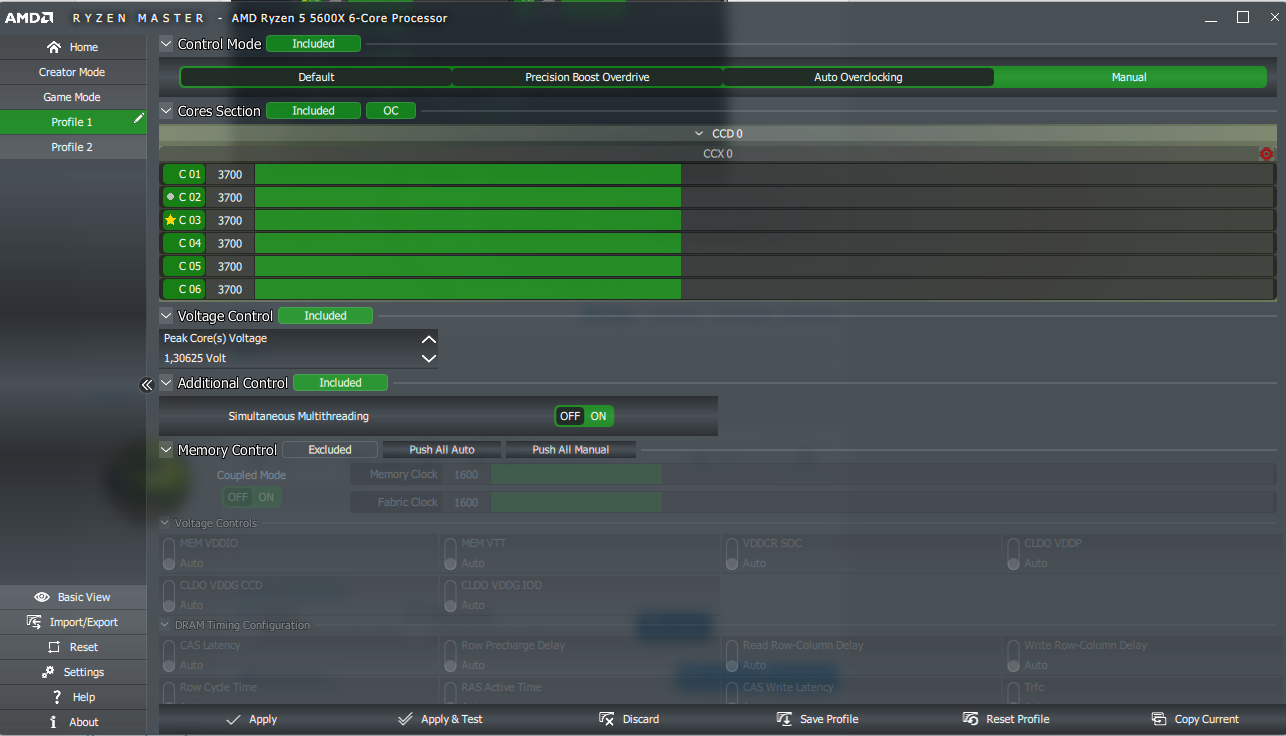Toggle the Cores Section Included switch
This screenshot has width=1286, height=736.
click(x=313, y=111)
